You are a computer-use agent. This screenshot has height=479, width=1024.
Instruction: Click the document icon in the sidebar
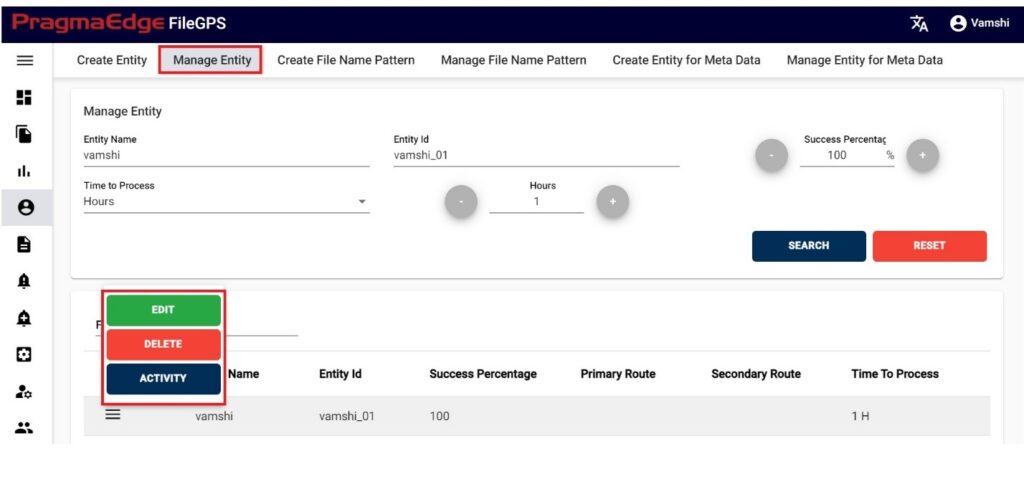24,244
